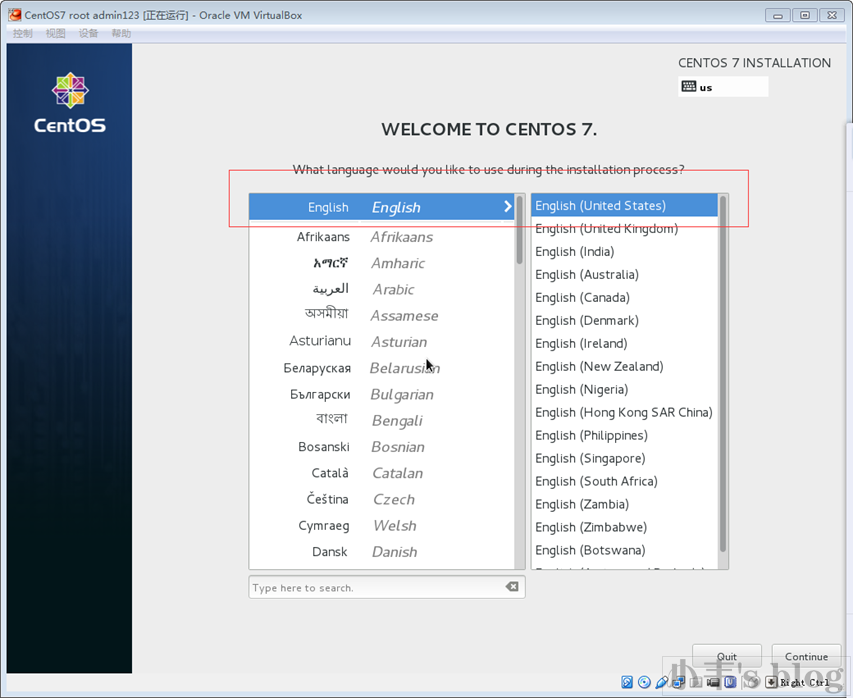The width and height of the screenshot is (853, 698).
Task: Click the USB devices status icon
Action: [662, 682]
